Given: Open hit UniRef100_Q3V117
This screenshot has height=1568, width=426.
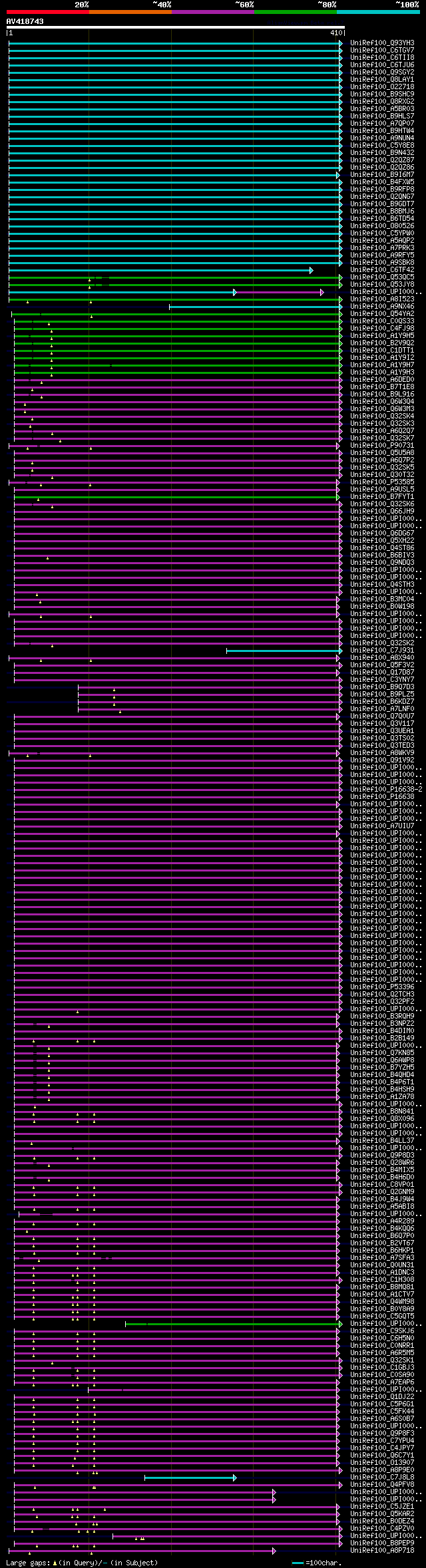Looking at the screenshot, I should click(382, 723).
